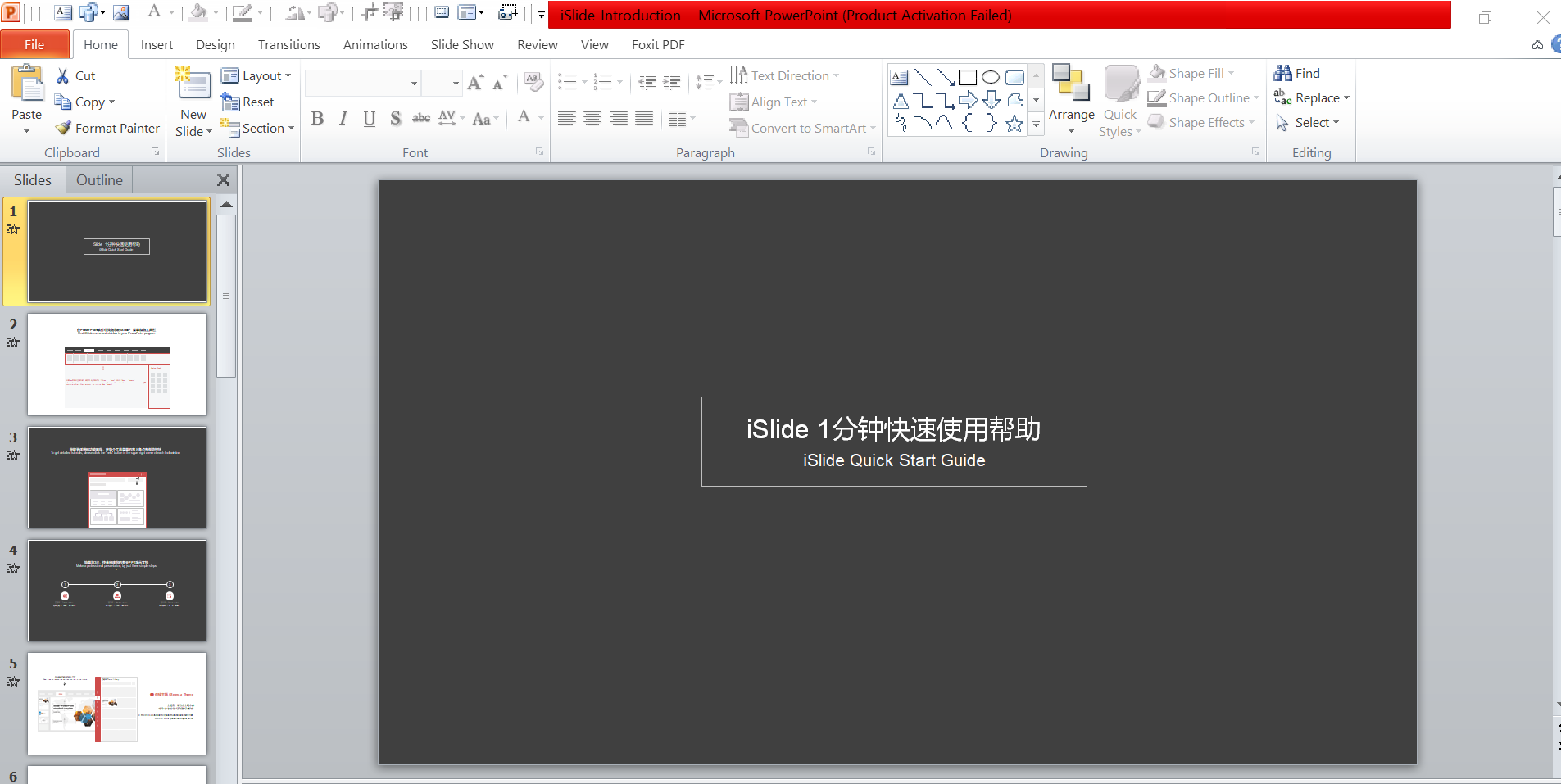Expand the shapes gallery More arrow
Viewport: 1561px width, 784px height.
click(x=1036, y=125)
